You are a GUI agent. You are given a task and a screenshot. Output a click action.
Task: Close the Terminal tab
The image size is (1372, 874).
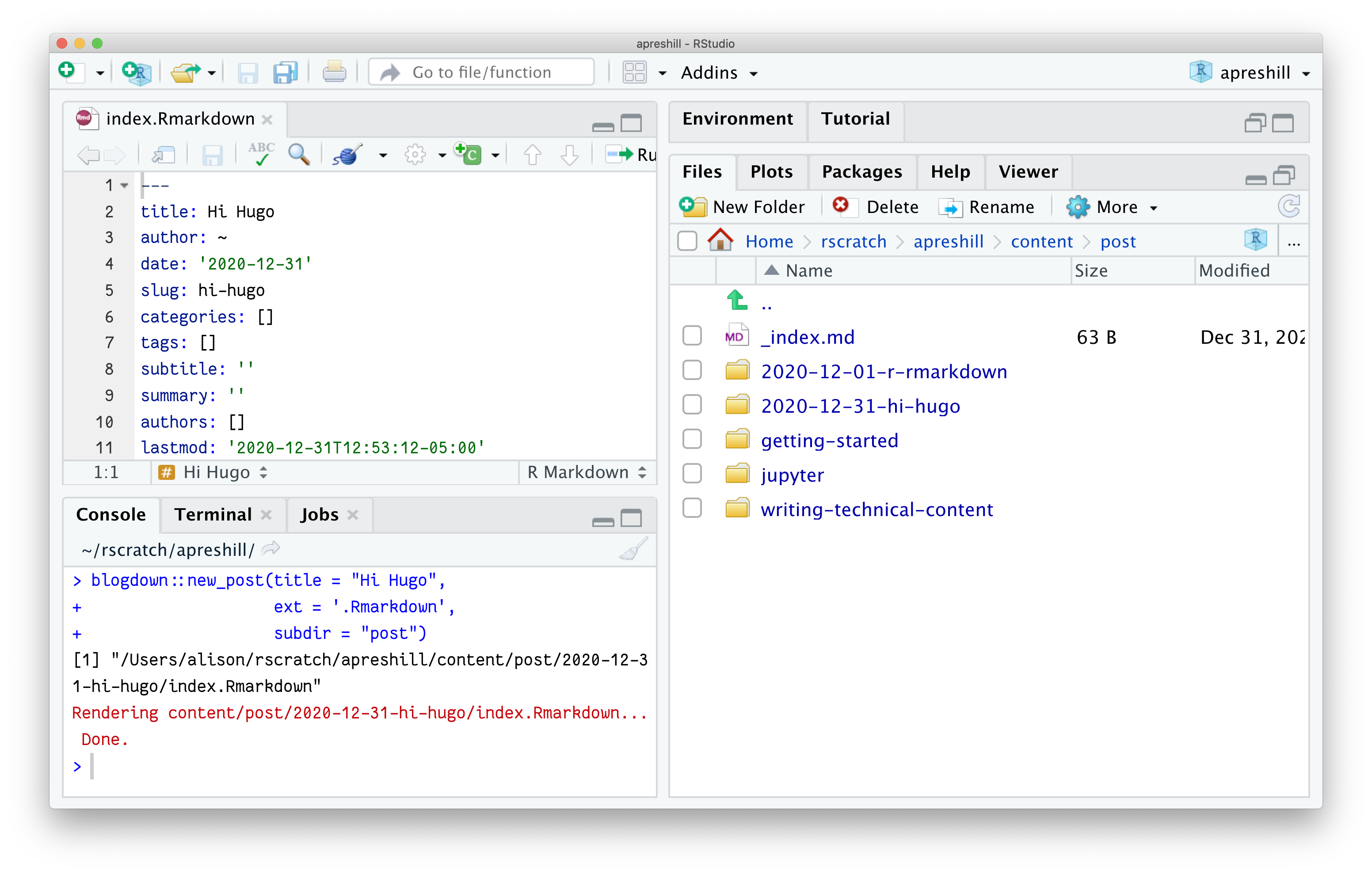click(266, 514)
